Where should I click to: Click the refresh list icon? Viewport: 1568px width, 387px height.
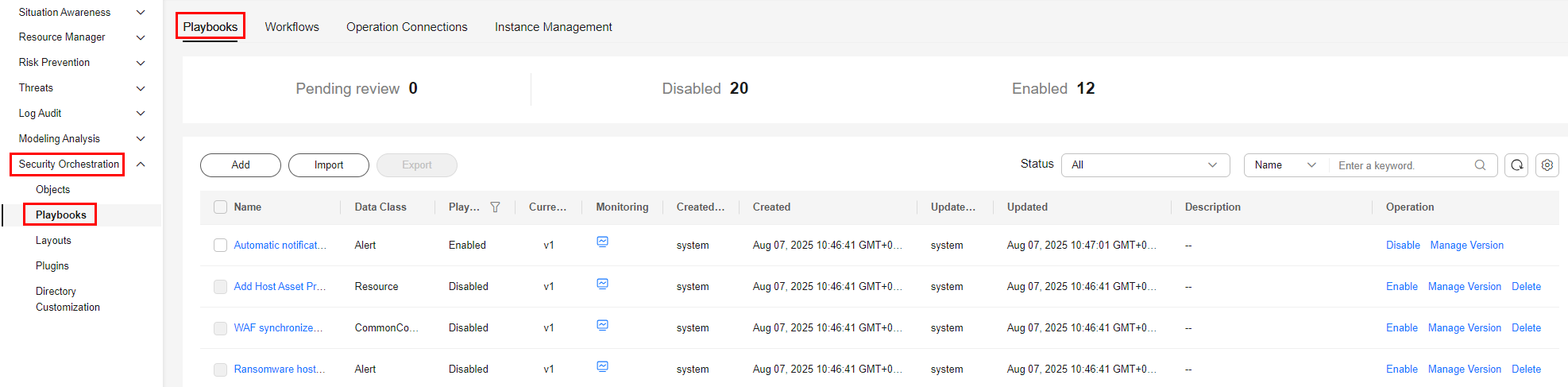click(1516, 165)
